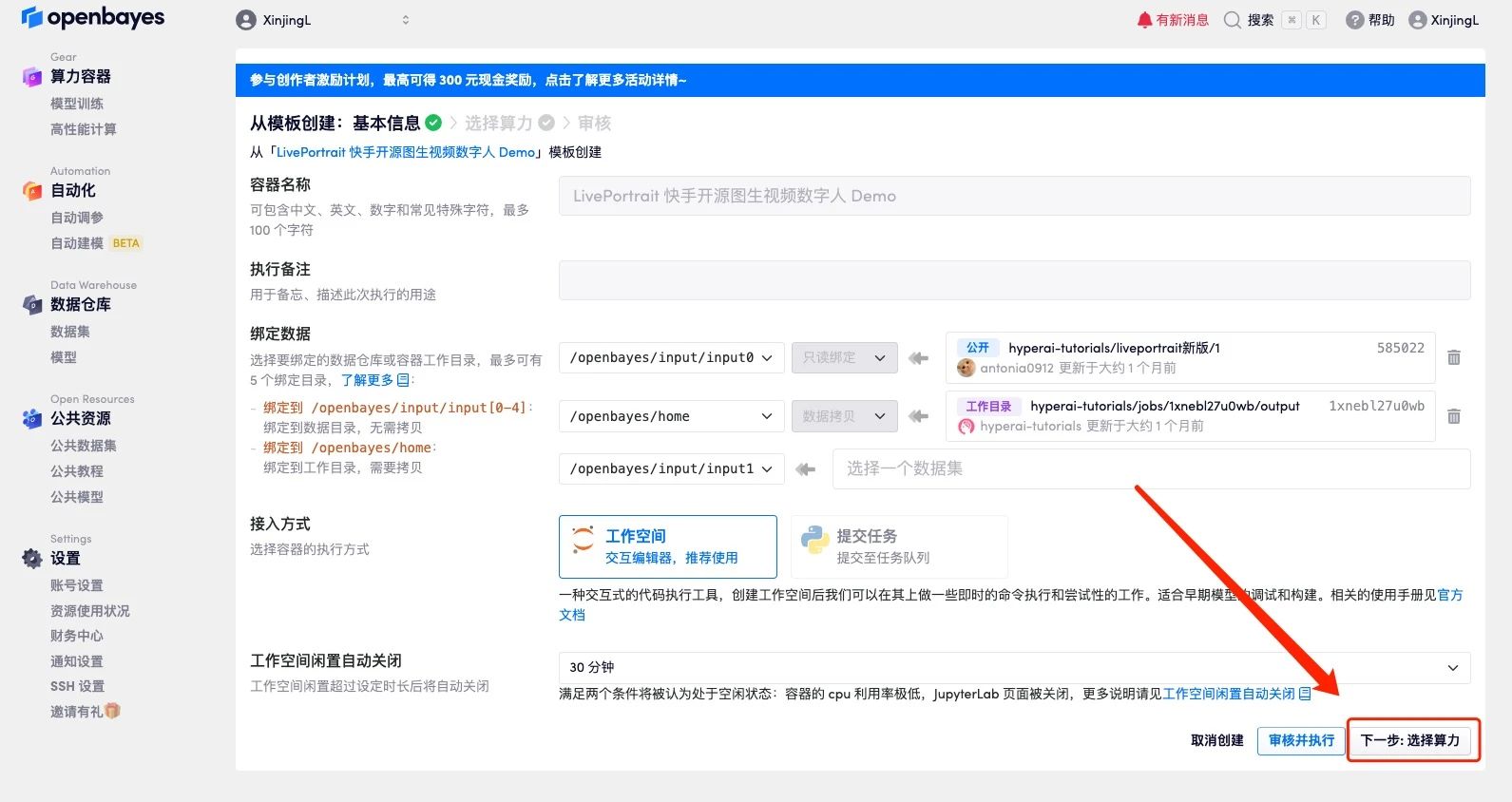Click the creator incentive plan blue banner
Viewport: 1512px width, 802px height.
point(860,80)
